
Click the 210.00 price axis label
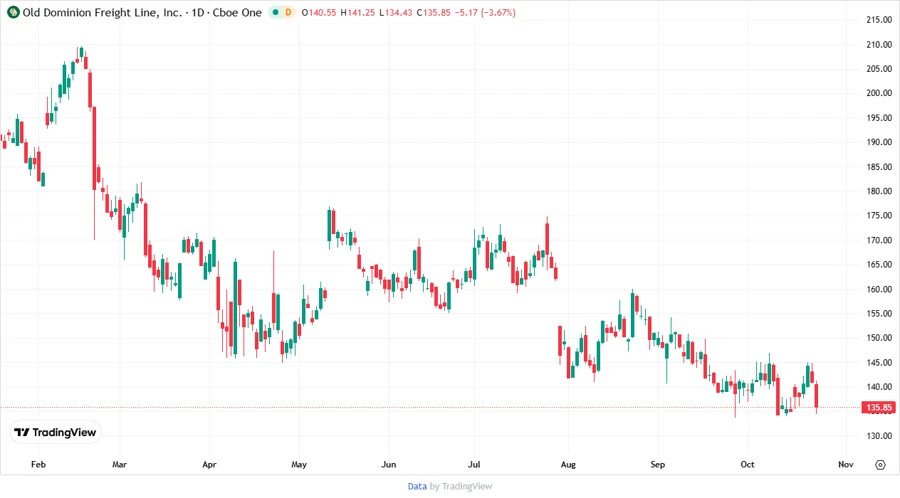[879, 44]
